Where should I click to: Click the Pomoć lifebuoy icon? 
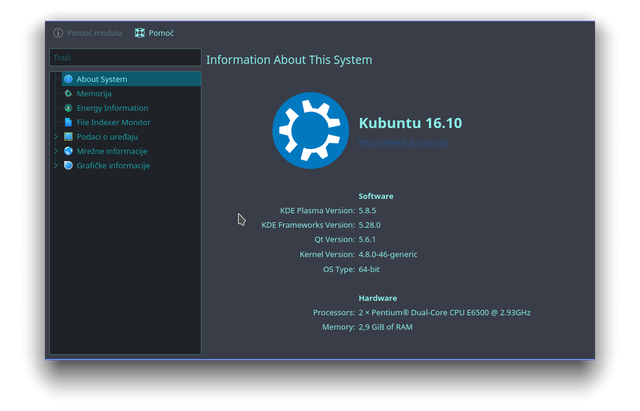point(140,33)
